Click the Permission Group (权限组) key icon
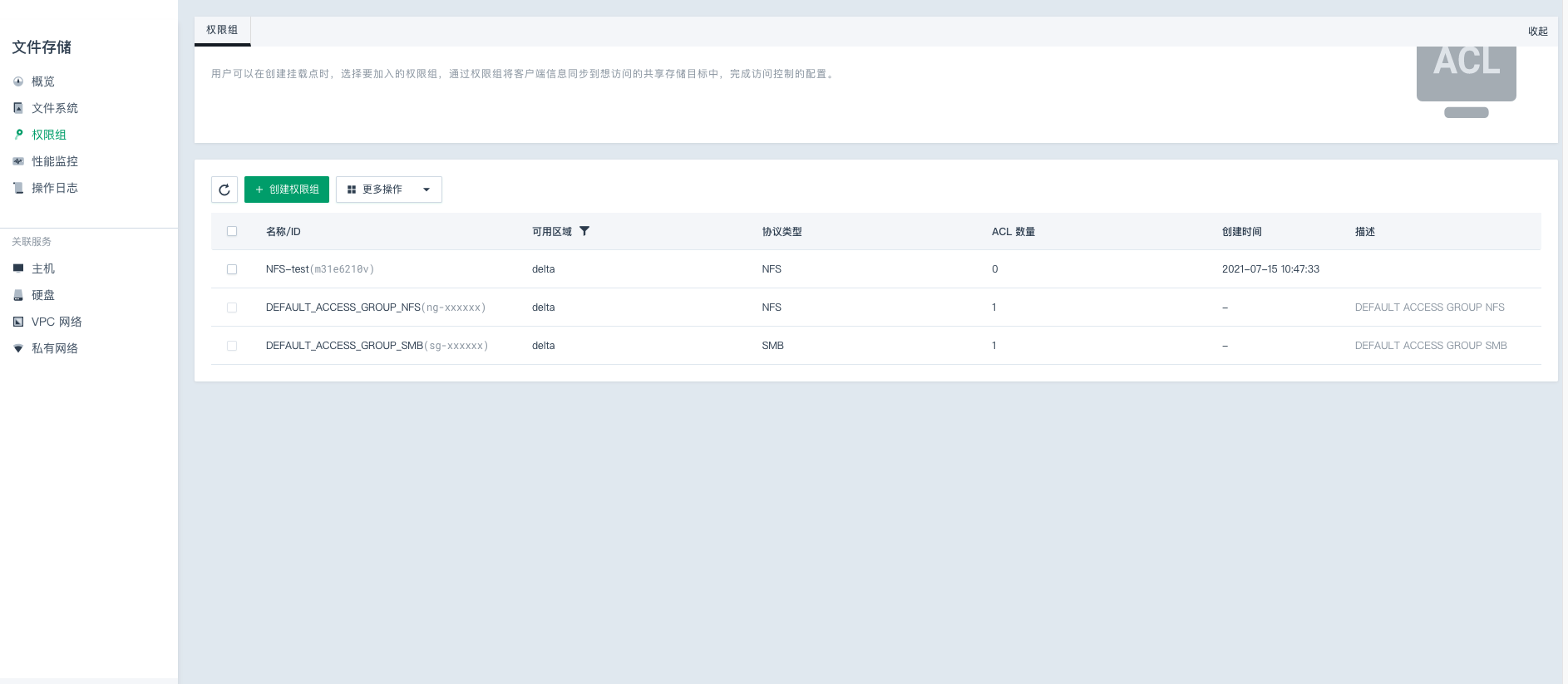This screenshot has height=684, width=1568. [x=18, y=135]
